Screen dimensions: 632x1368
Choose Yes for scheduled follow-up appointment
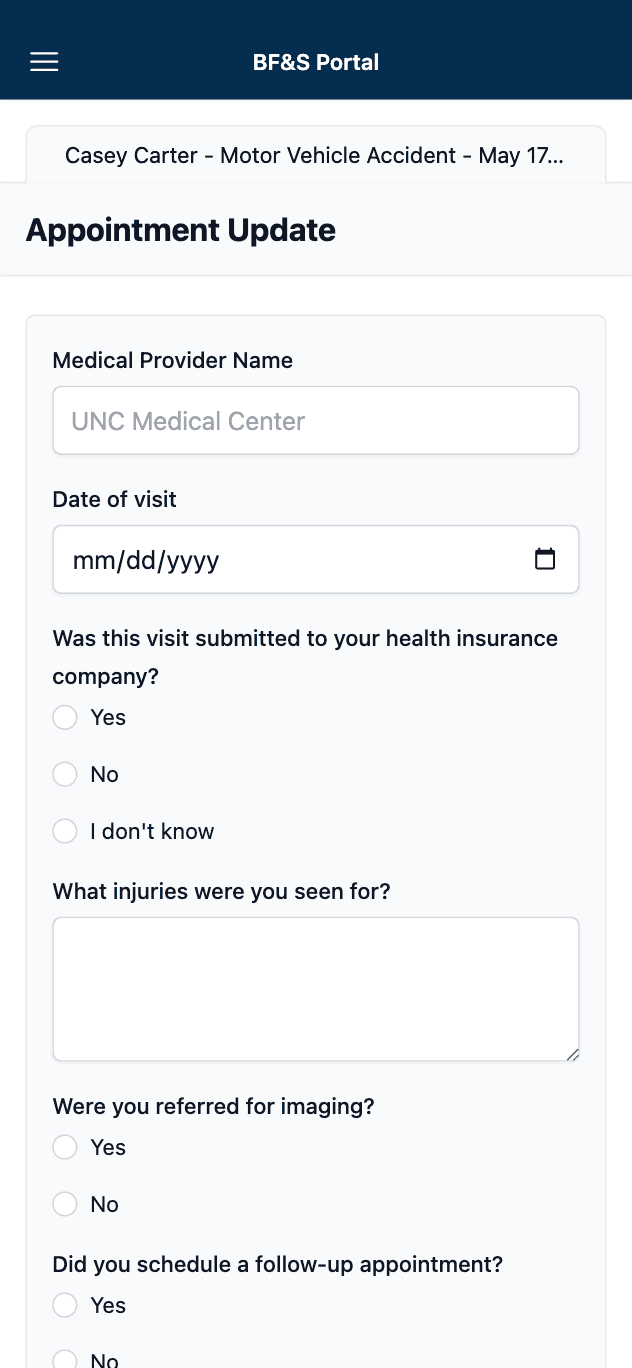click(x=65, y=1306)
